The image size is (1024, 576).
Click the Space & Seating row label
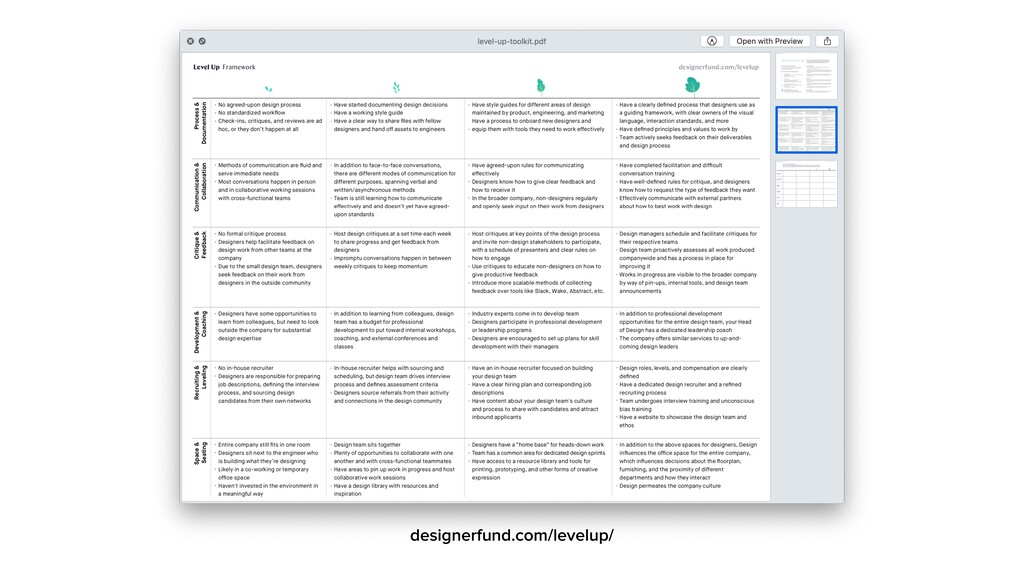200,453
